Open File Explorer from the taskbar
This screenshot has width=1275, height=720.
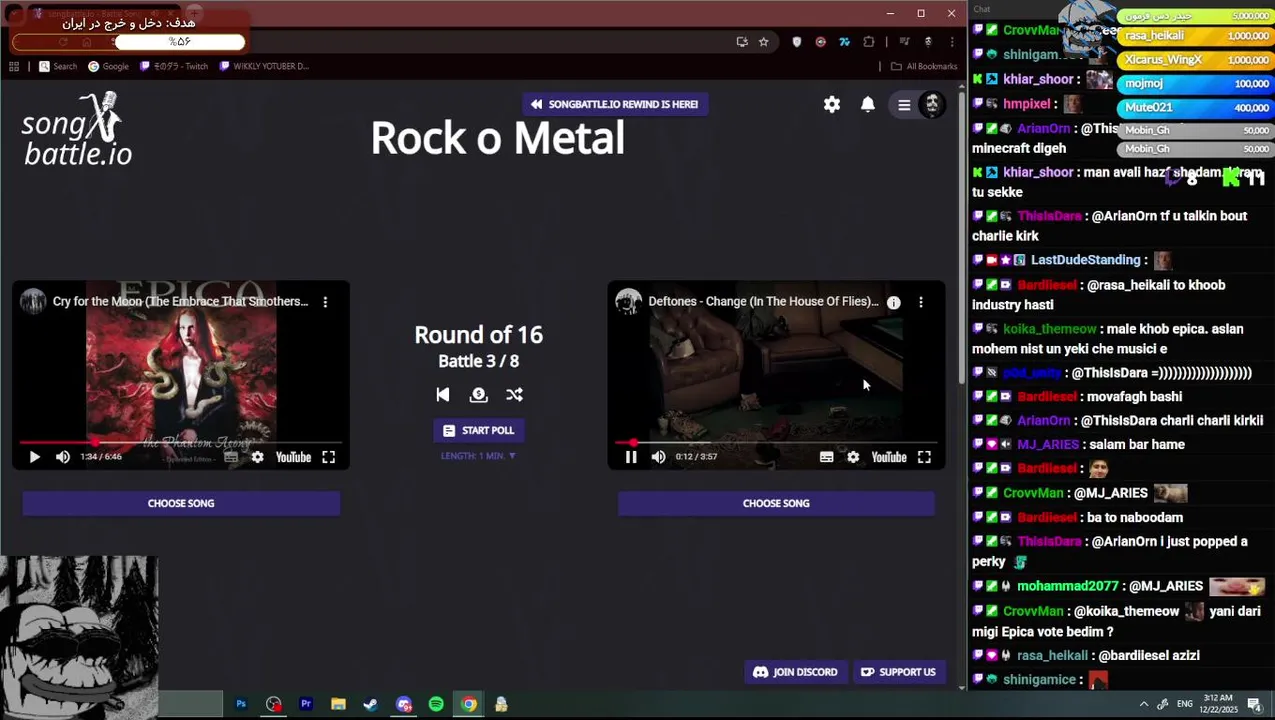click(338, 704)
